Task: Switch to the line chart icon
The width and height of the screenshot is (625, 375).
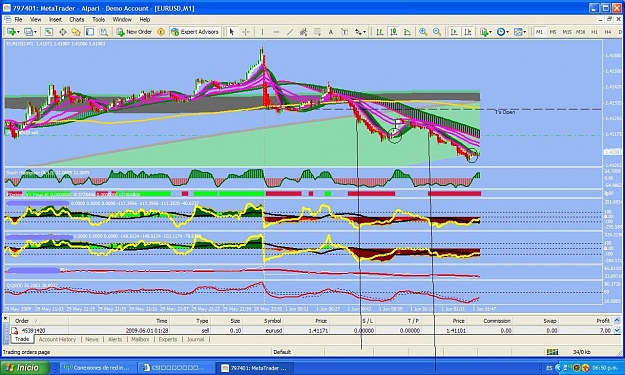Action: pyautogui.click(x=407, y=32)
